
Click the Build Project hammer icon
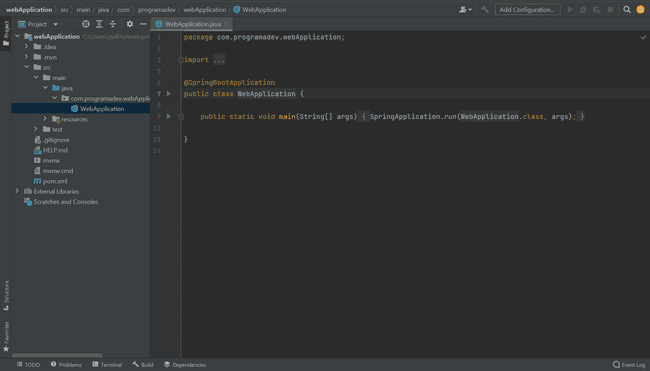(485, 9)
